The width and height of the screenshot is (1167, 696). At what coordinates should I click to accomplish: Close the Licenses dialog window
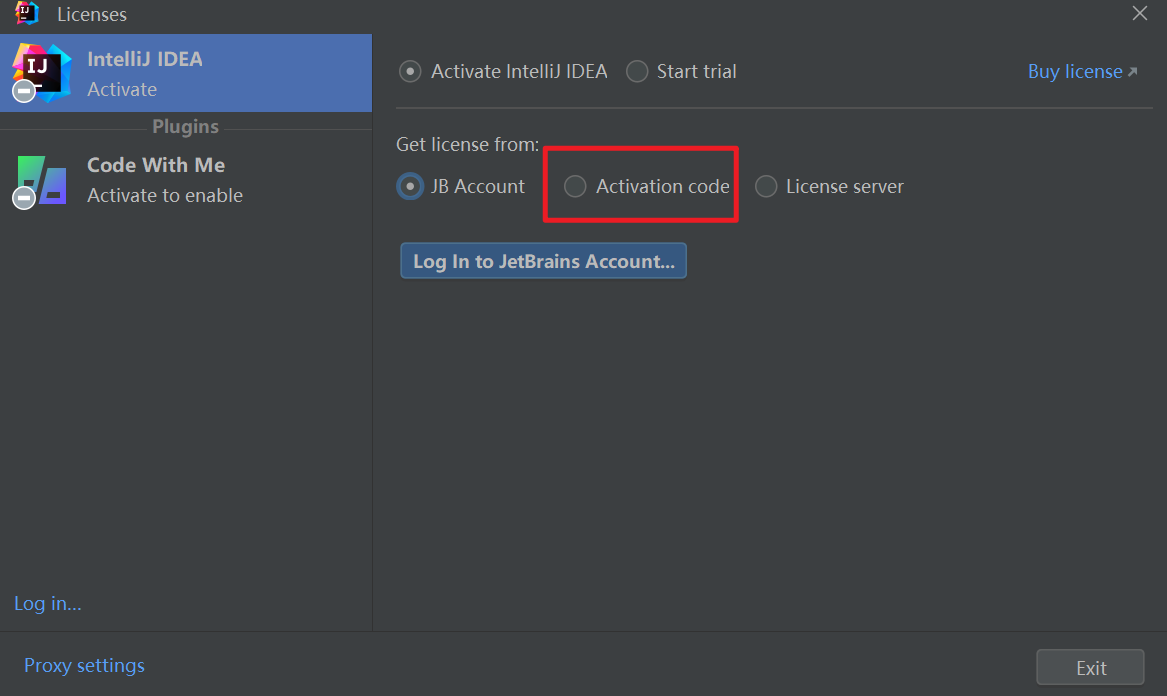[1139, 13]
